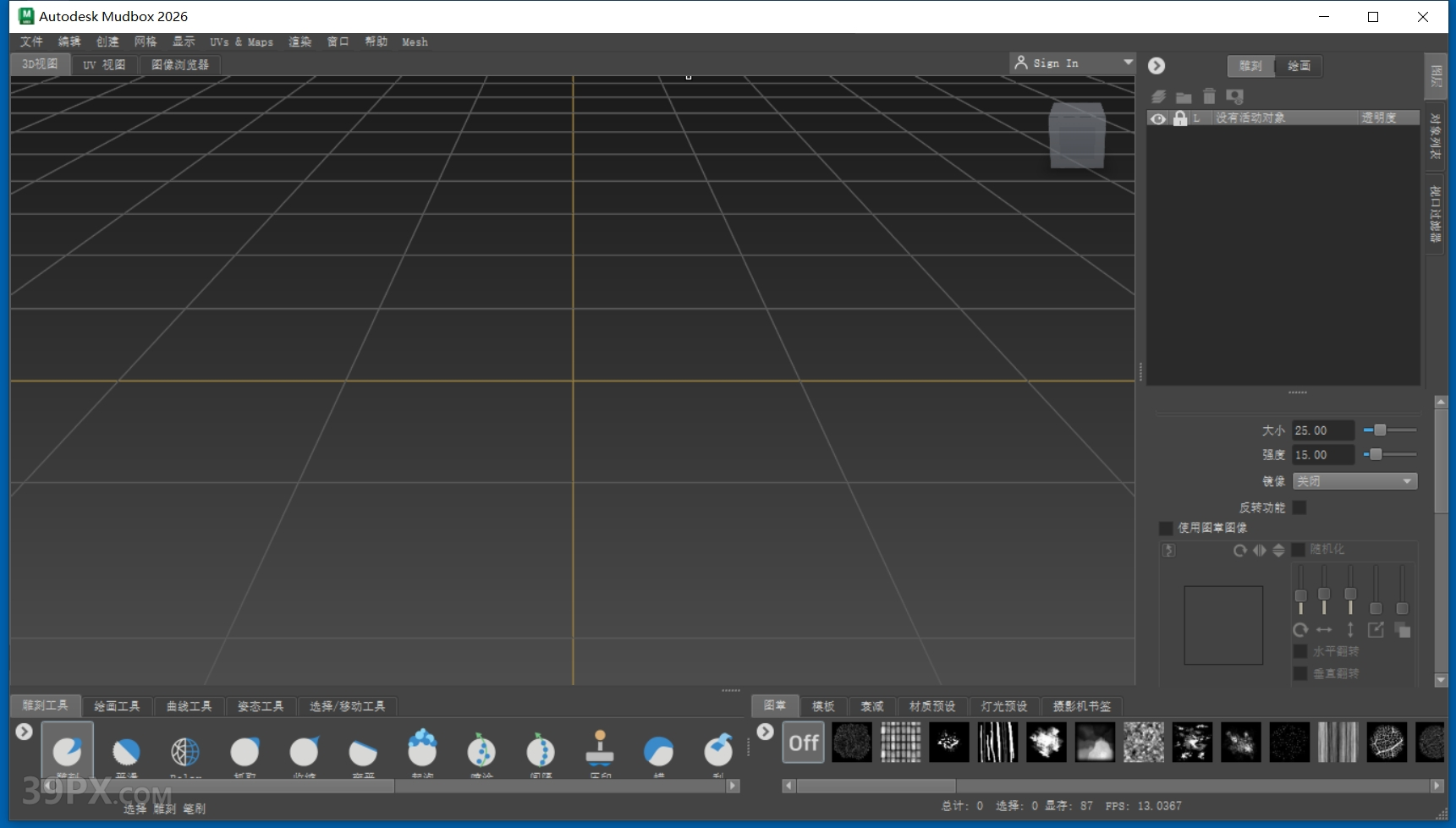Switch view to UV 视图

click(x=103, y=64)
